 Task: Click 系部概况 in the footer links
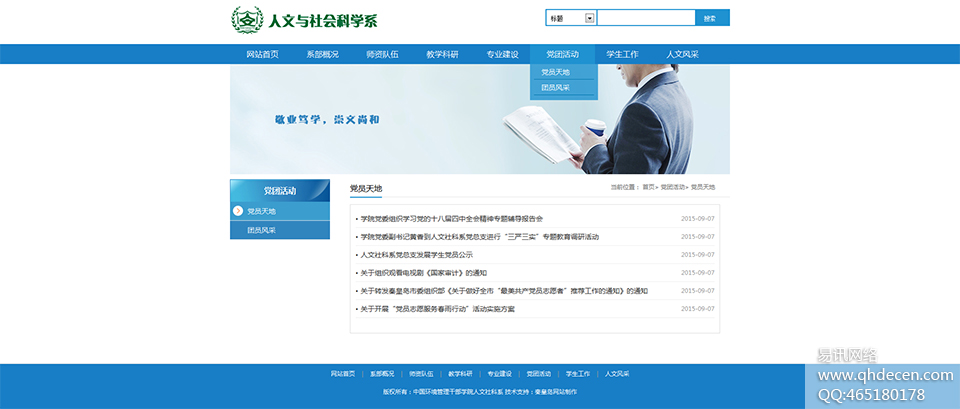tap(382, 373)
